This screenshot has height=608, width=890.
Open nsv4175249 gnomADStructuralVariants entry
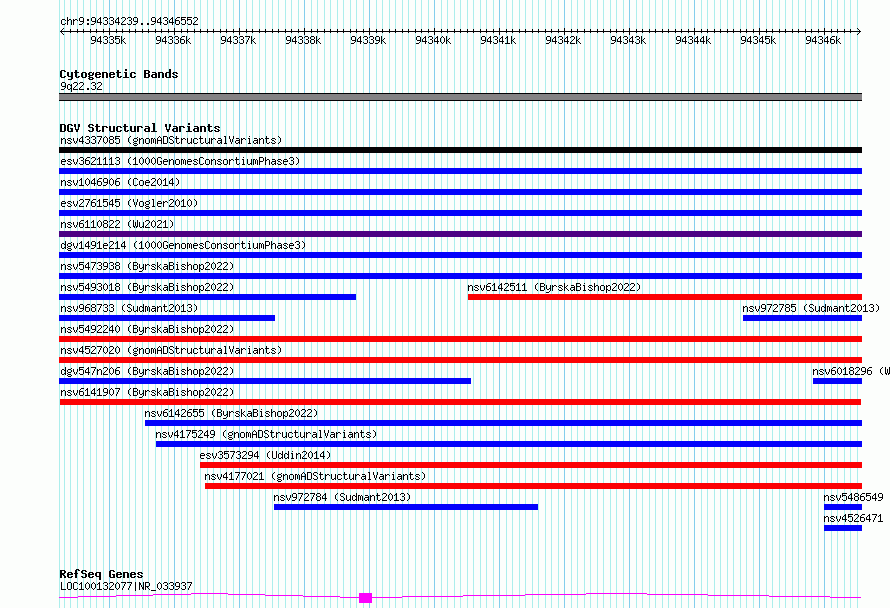click(x=266, y=434)
